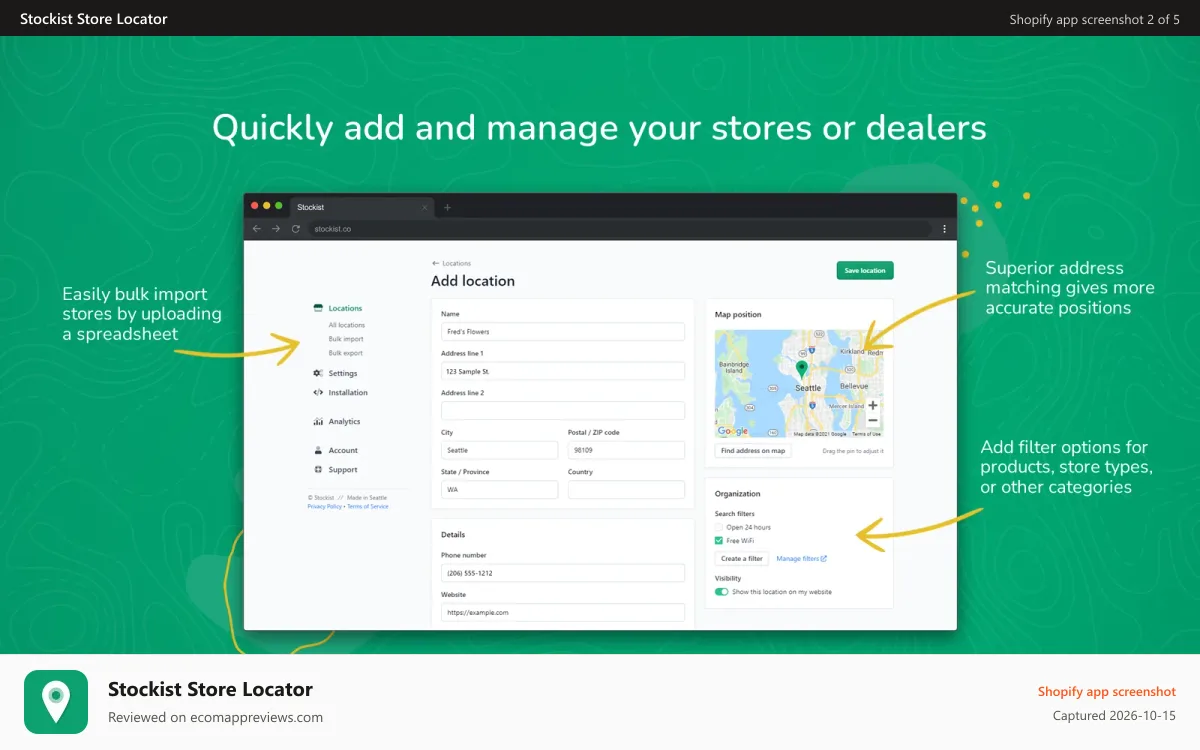Click the Save location button
1200x750 pixels.
pyautogui.click(x=865, y=271)
